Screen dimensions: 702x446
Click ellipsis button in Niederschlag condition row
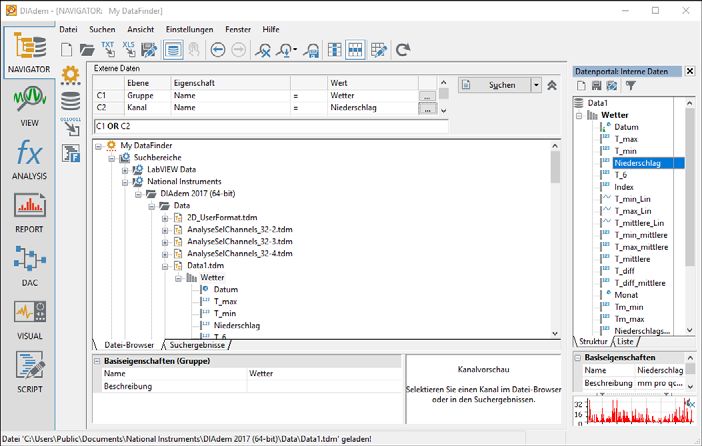(427, 108)
